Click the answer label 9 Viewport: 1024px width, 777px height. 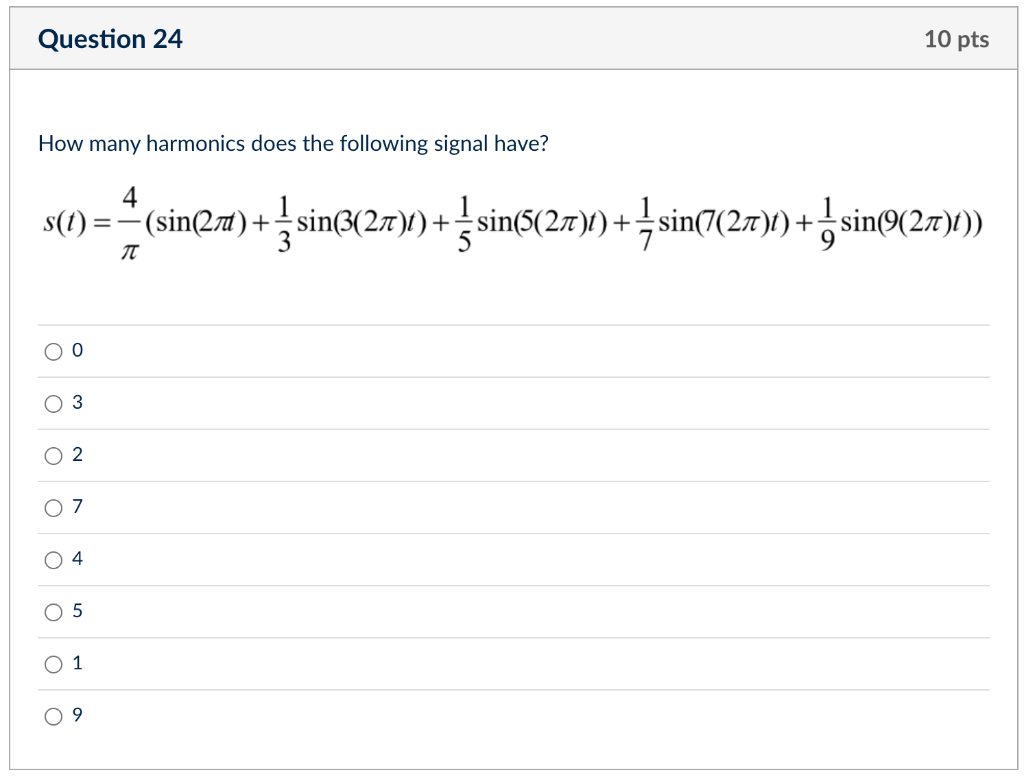click(77, 714)
